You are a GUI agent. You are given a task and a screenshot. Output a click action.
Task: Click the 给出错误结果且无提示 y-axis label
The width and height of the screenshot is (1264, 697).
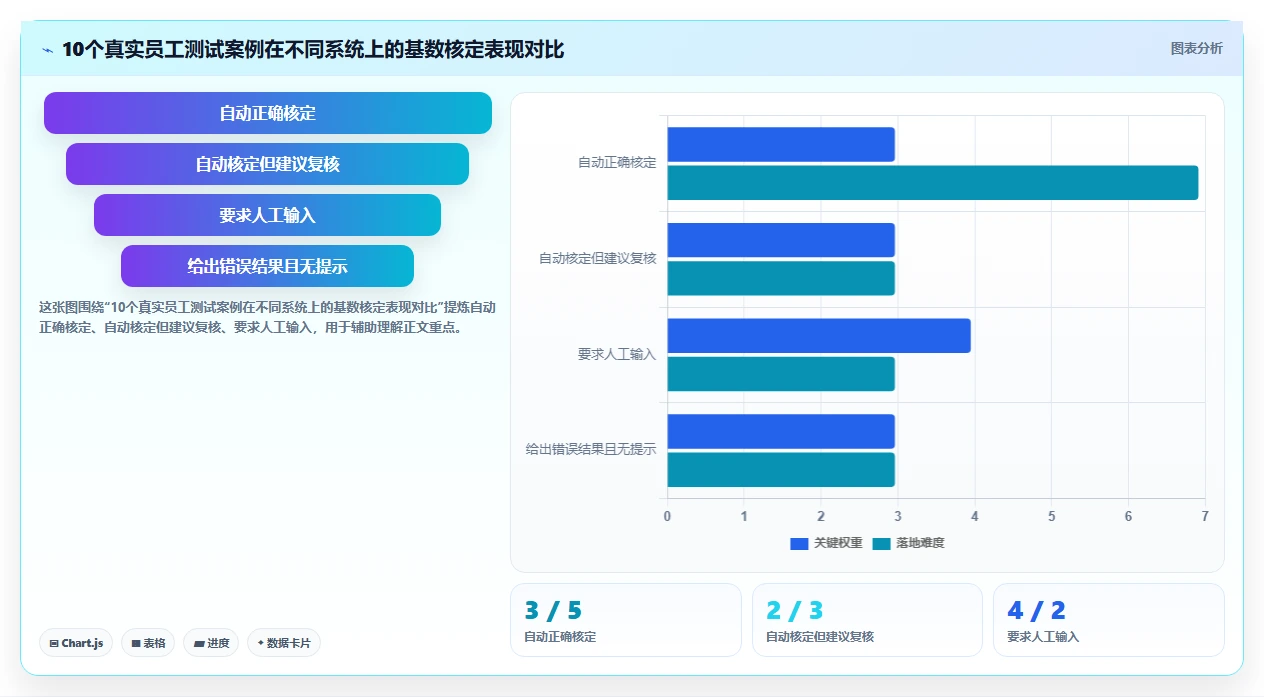(x=591, y=450)
